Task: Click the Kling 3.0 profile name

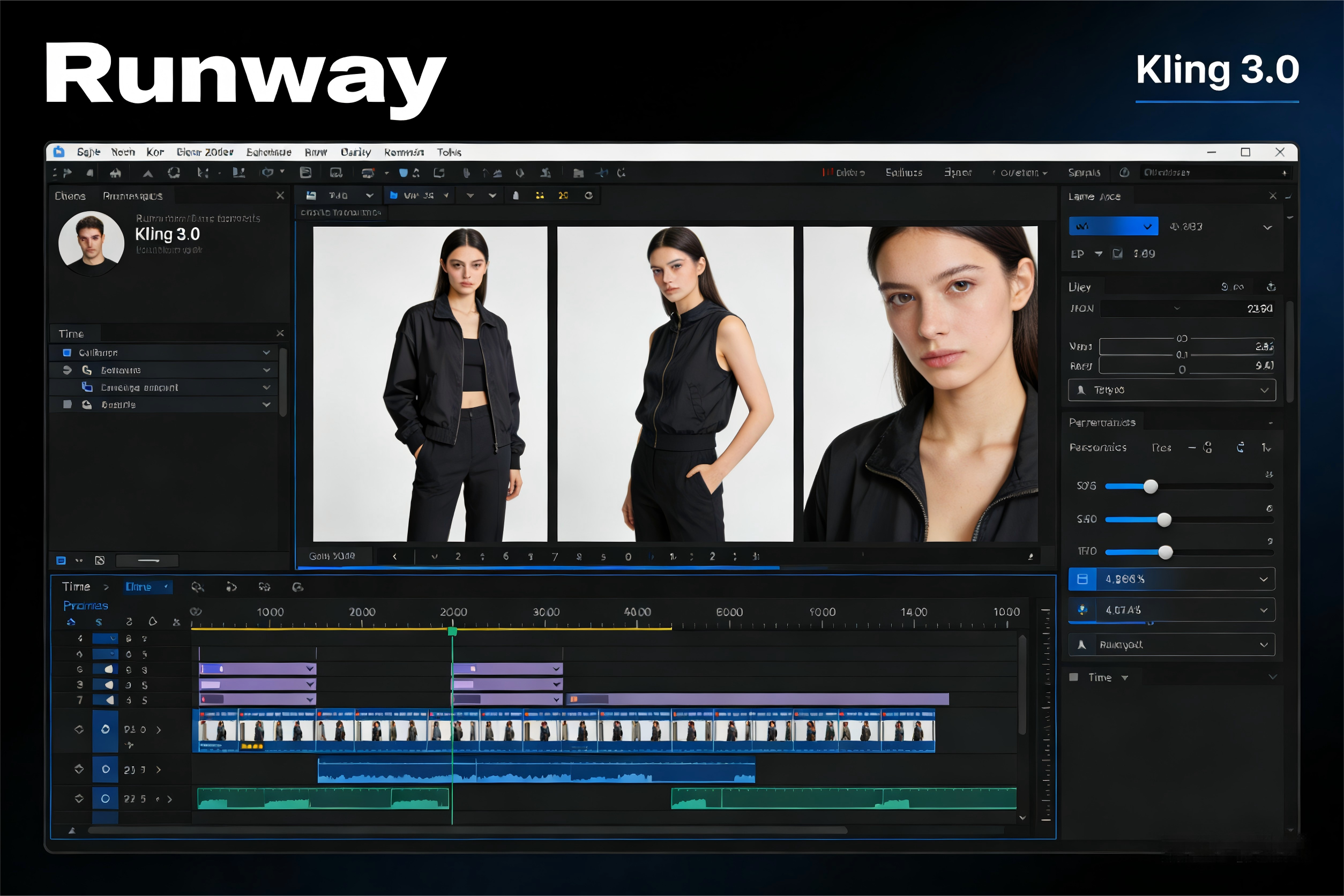Action: click(167, 234)
